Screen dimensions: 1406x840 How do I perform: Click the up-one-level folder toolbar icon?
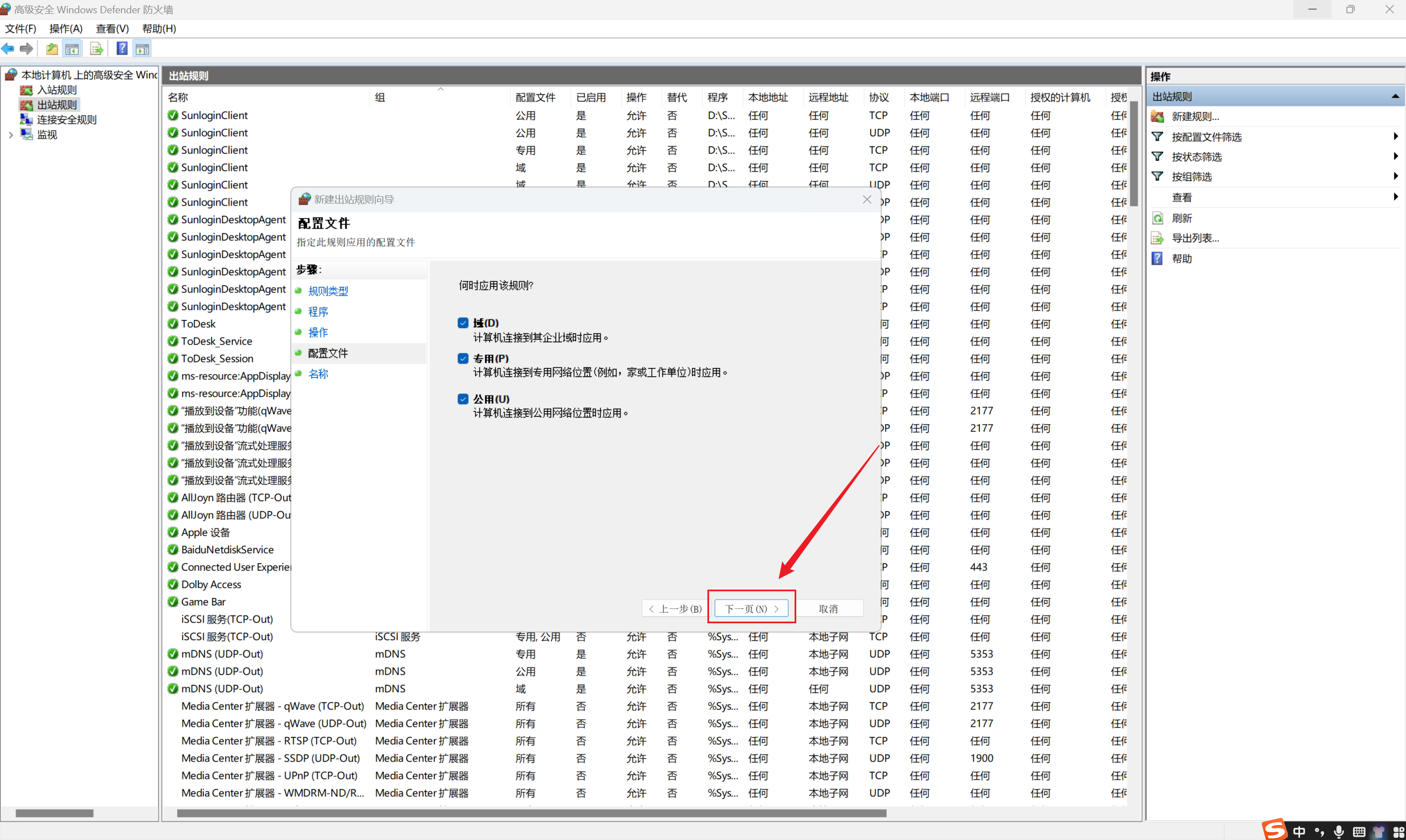[x=51, y=49]
